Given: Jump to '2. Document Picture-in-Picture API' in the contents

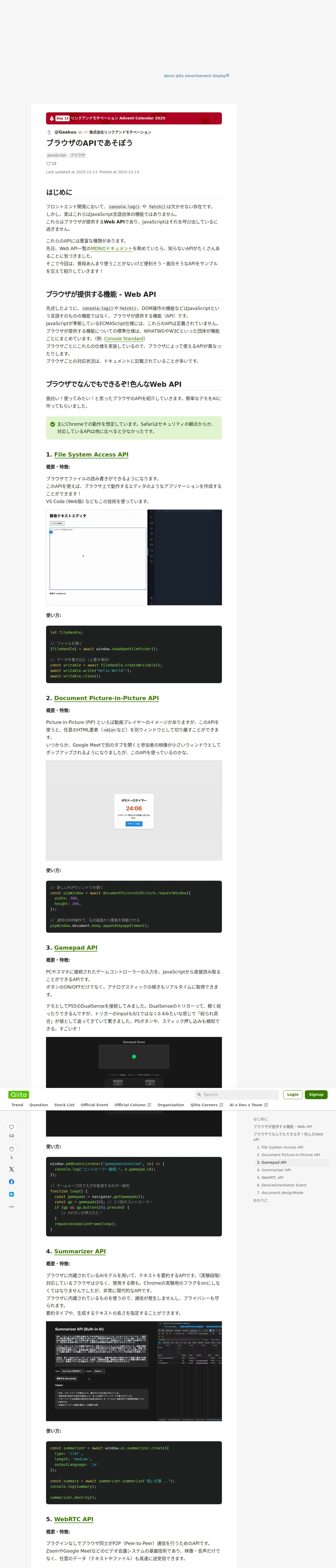Looking at the screenshot, I should tap(288, 1155).
